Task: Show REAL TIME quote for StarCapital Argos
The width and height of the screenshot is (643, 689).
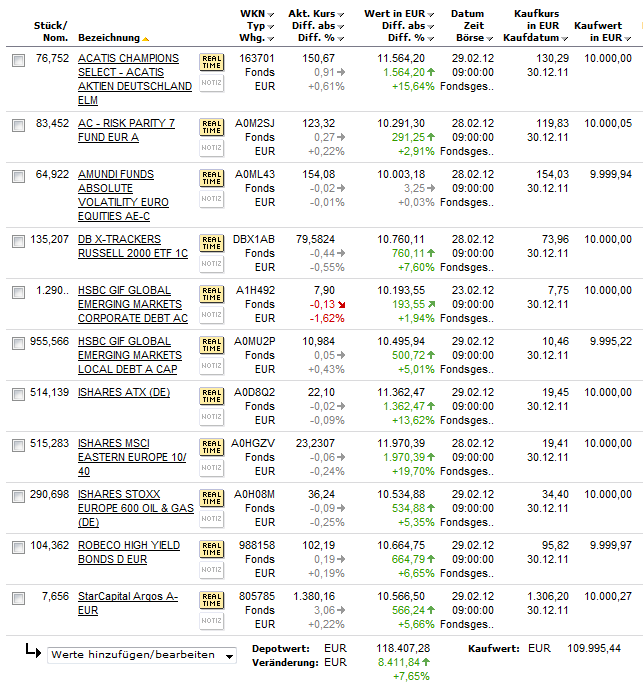Action: 211,600
